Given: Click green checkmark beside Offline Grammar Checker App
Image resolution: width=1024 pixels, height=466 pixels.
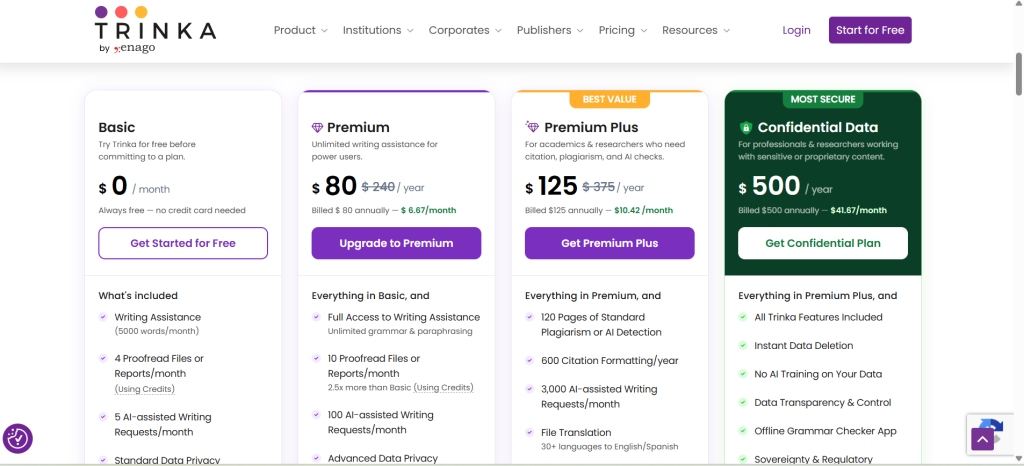Looking at the screenshot, I should 743,431.
